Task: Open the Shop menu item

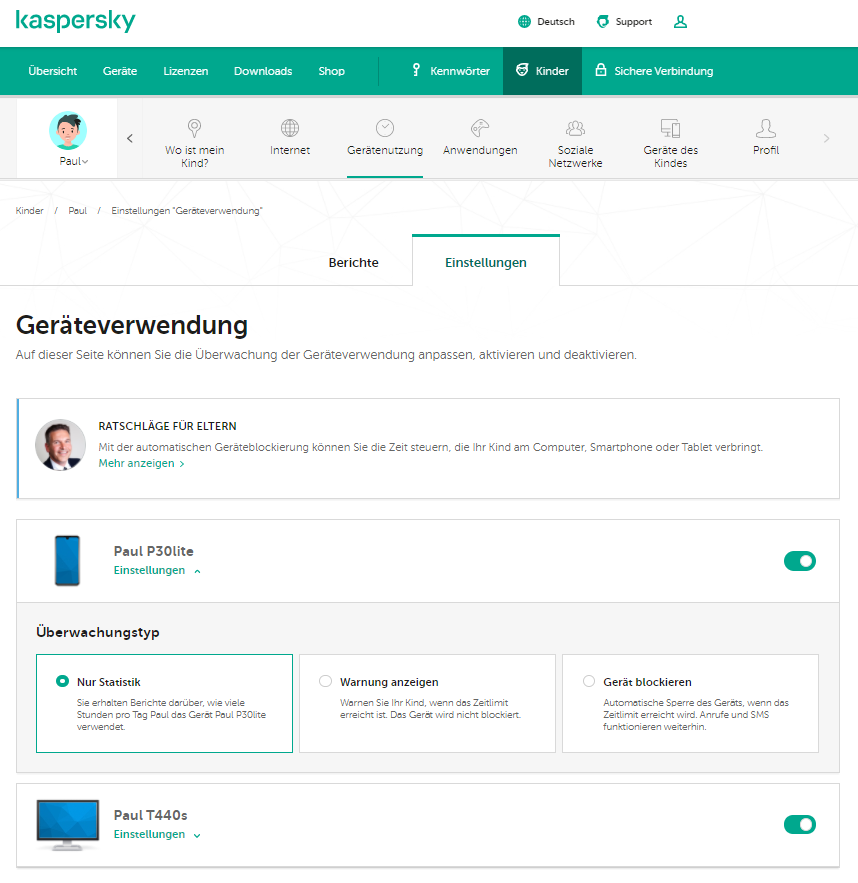Action: click(x=332, y=71)
